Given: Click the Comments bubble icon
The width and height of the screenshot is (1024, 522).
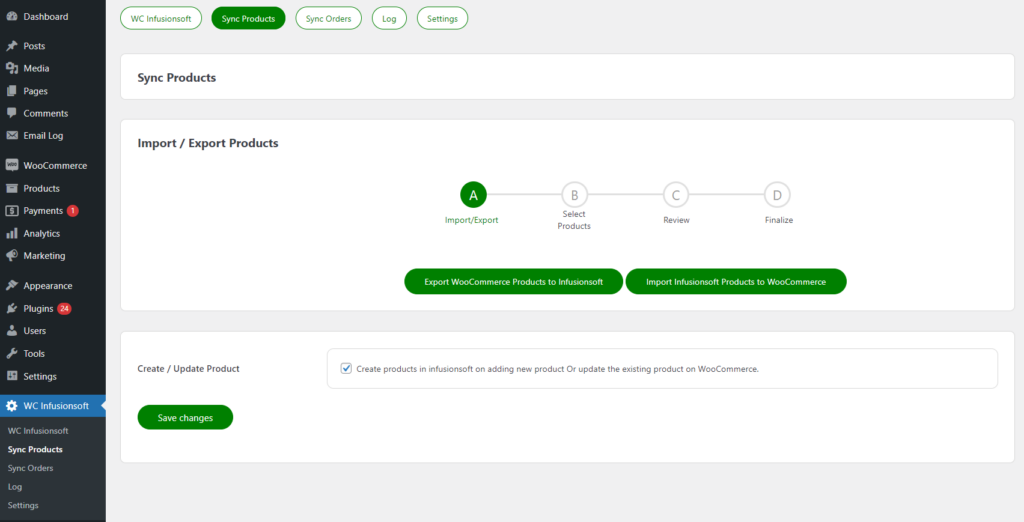Looking at the screenshot, I should 12,113.
